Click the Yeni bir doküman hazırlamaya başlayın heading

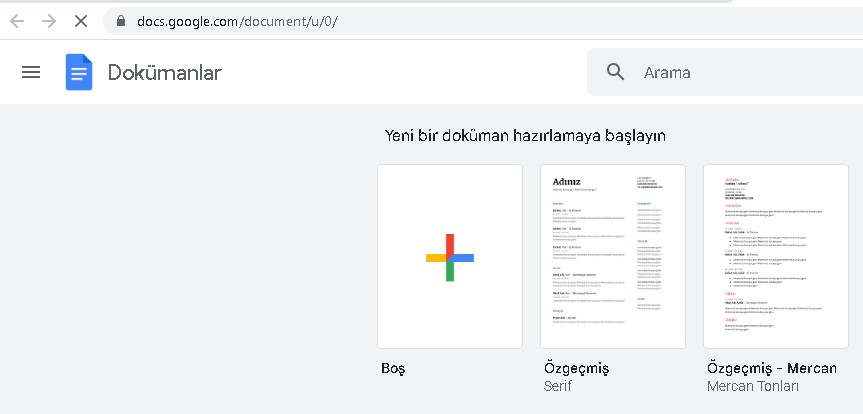click(525, 135)
